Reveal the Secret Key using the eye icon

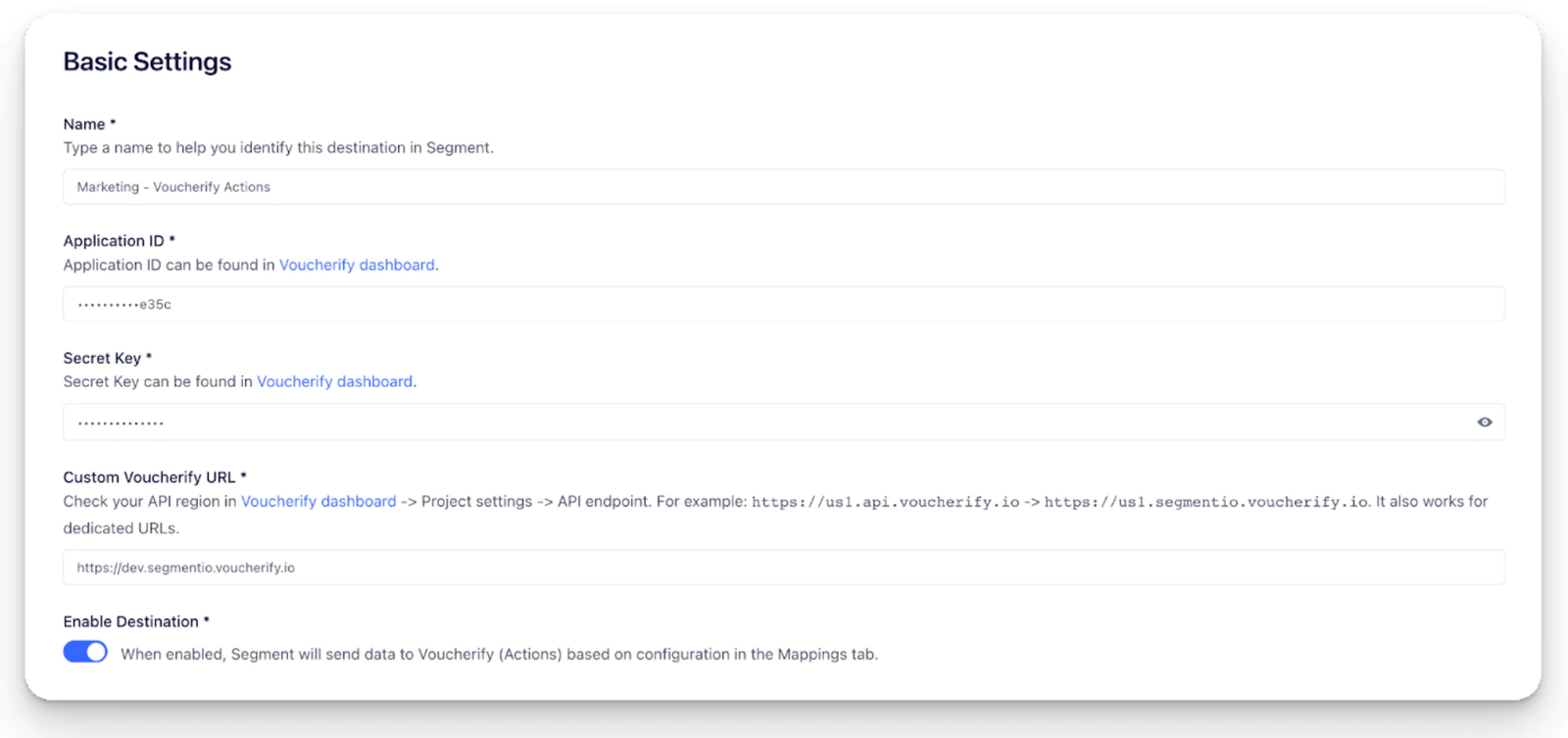1484,422
